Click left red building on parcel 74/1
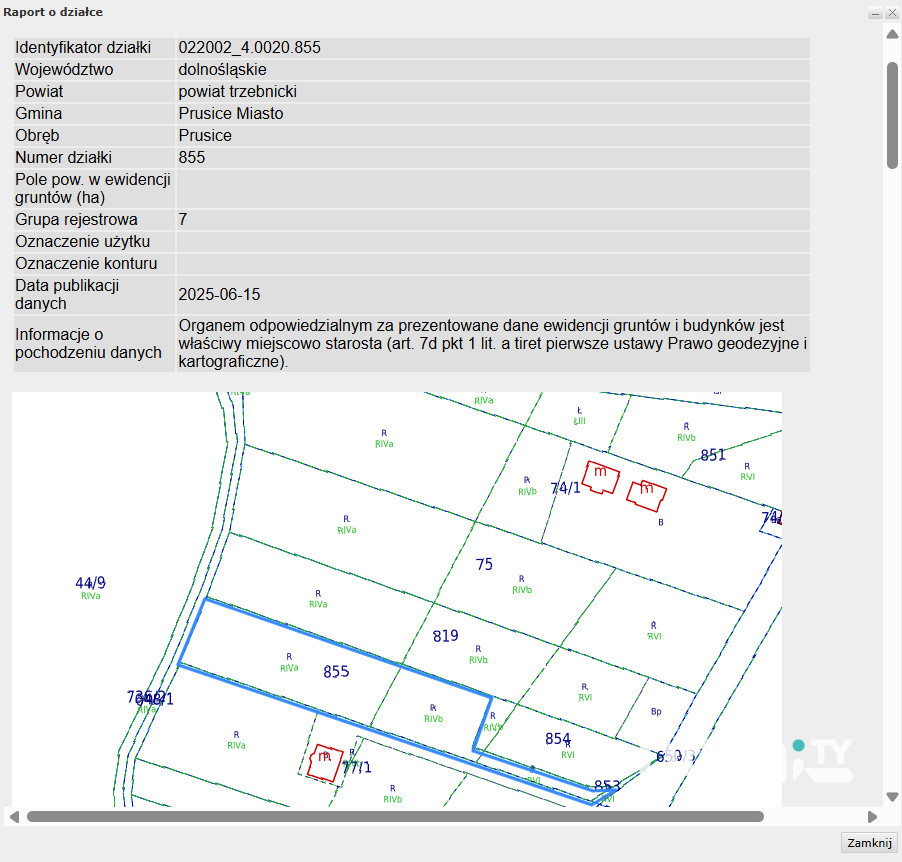902x862 pixels. point(600,477)
